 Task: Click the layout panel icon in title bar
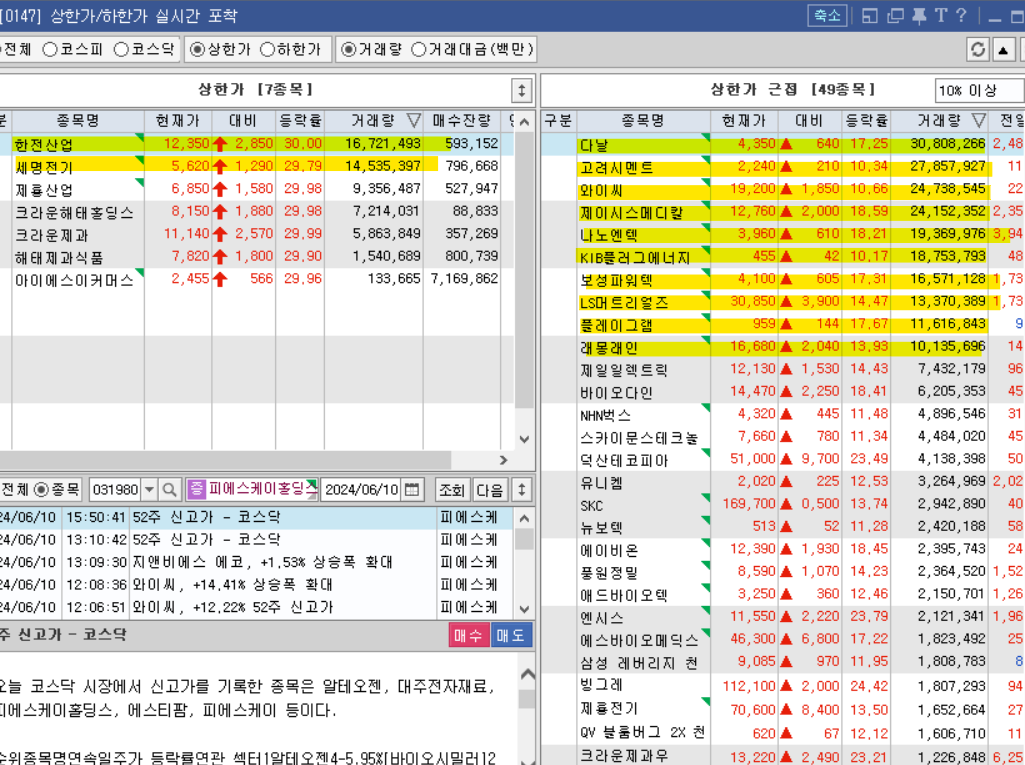[869, 16]
